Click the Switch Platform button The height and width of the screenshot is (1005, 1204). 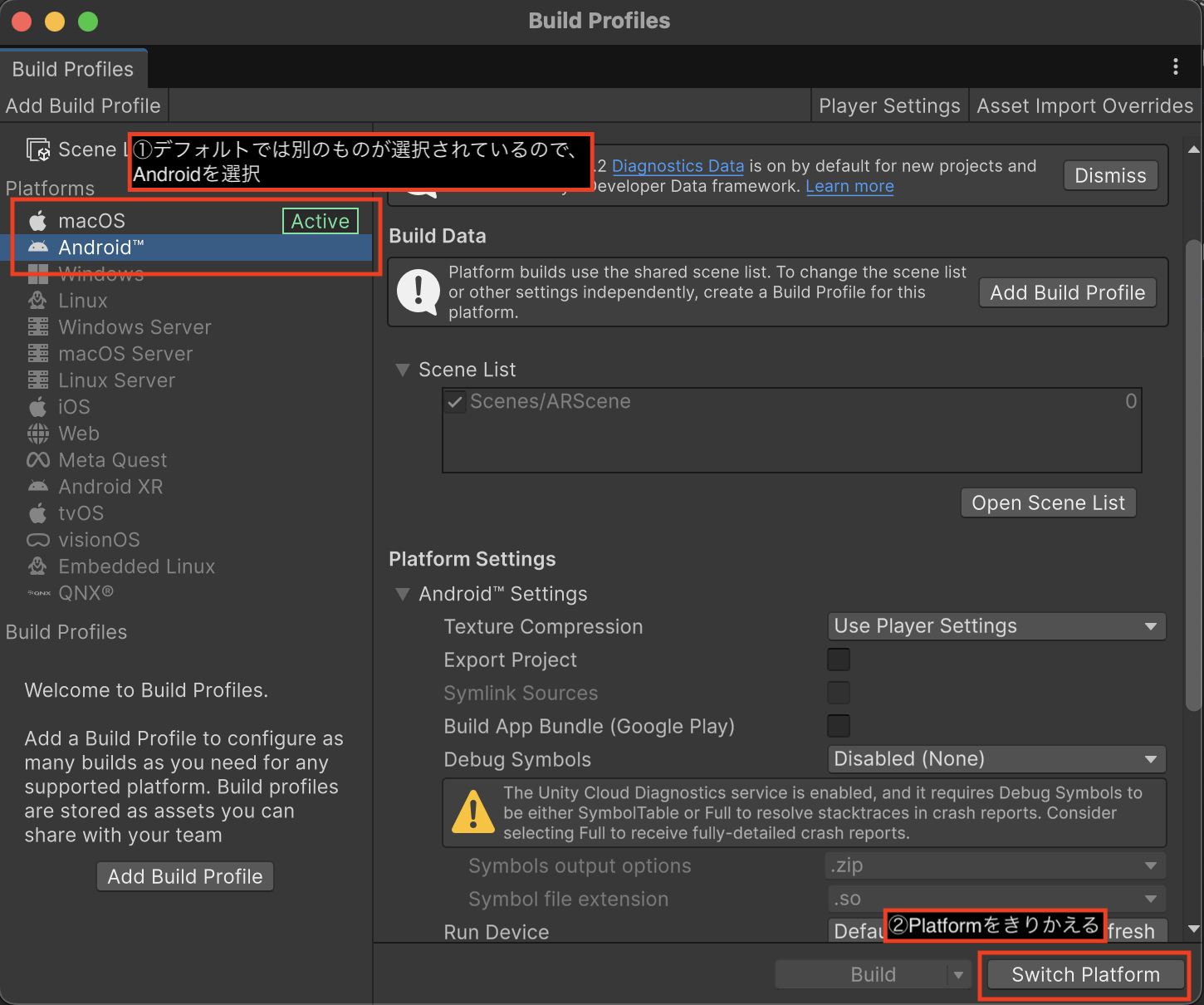pyautogui.click(x=1085, y=975)
